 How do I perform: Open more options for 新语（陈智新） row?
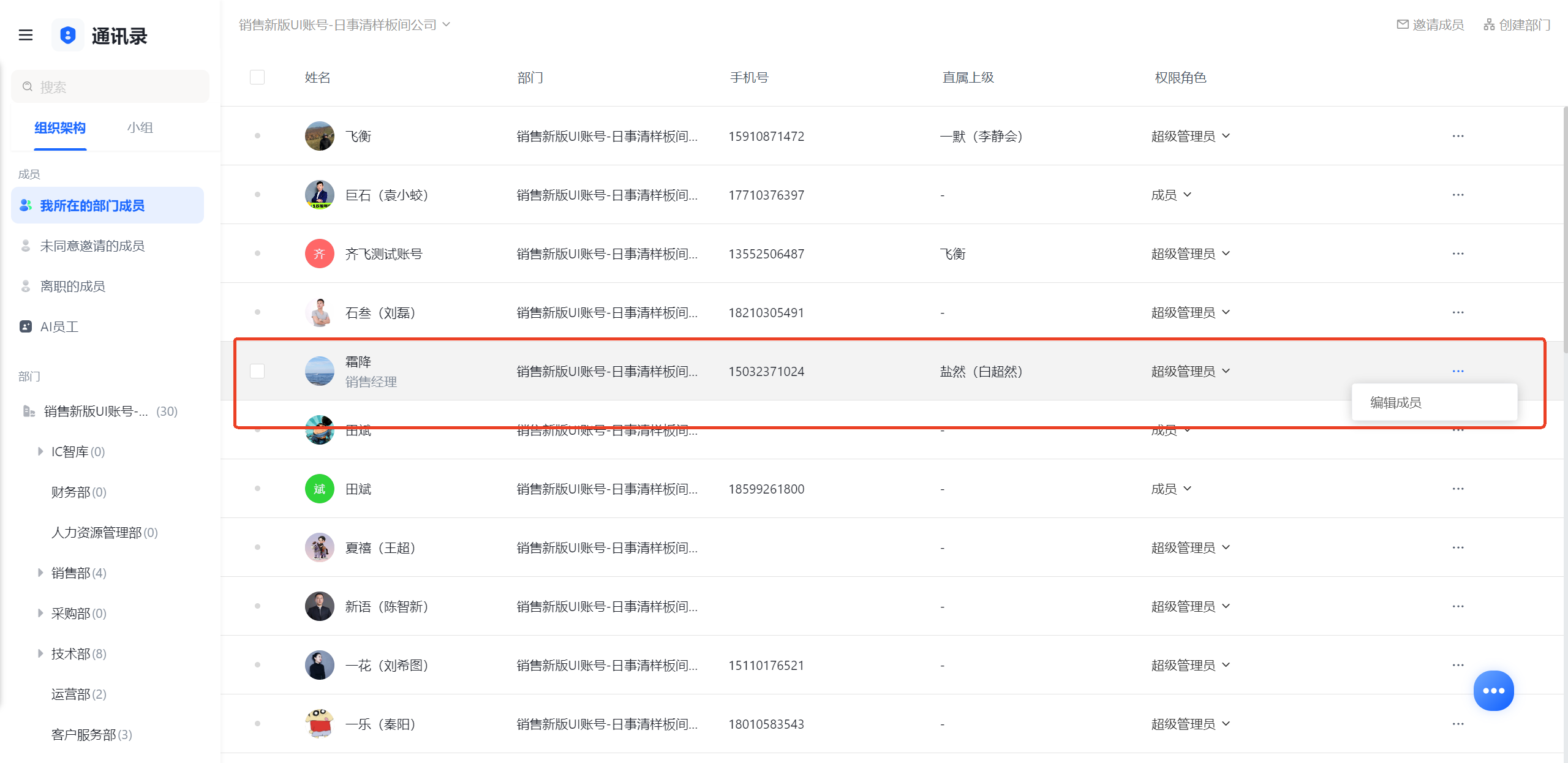click(1458, 606)
